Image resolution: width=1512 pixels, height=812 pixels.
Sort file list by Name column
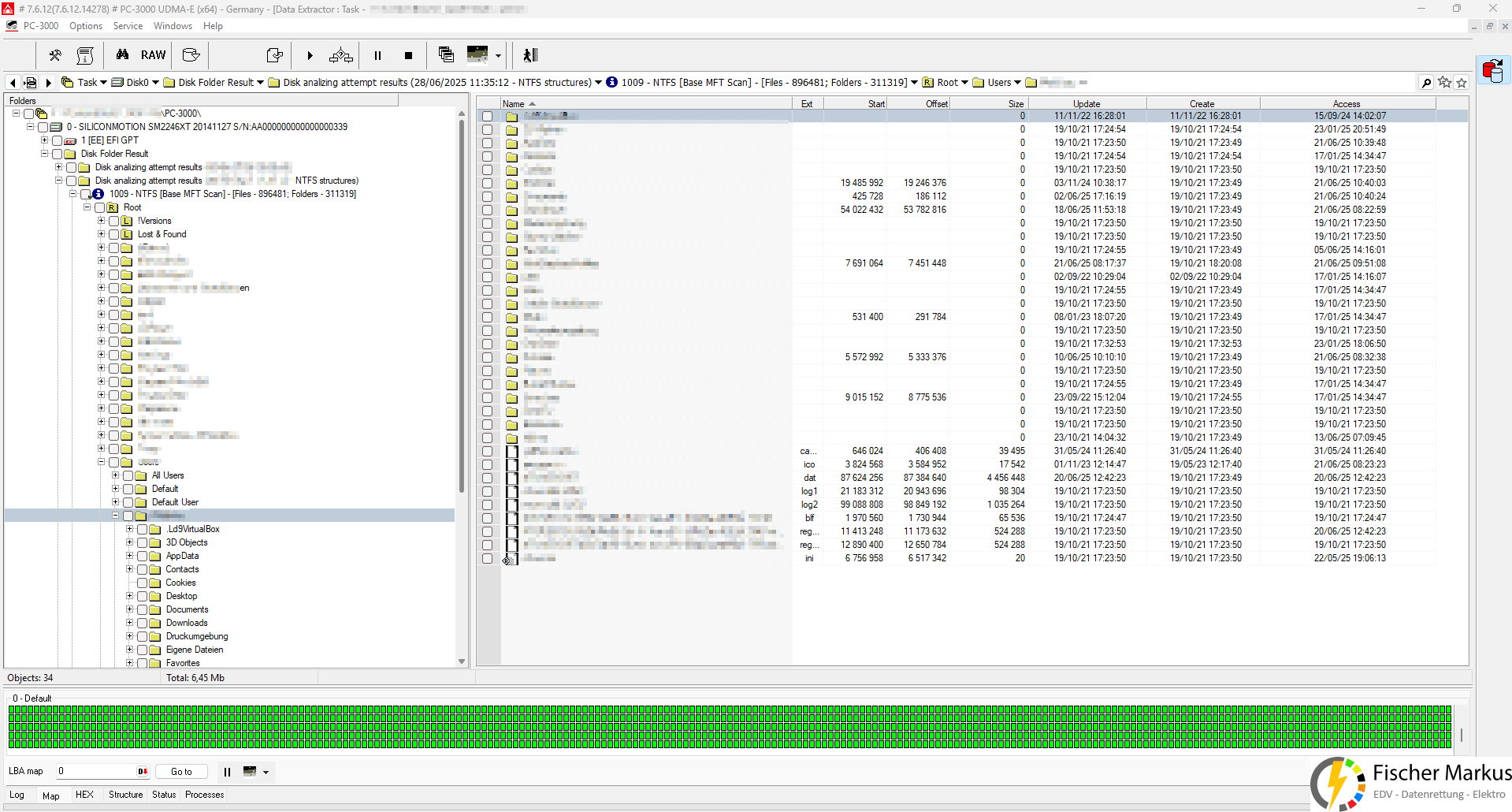(646, 103)
